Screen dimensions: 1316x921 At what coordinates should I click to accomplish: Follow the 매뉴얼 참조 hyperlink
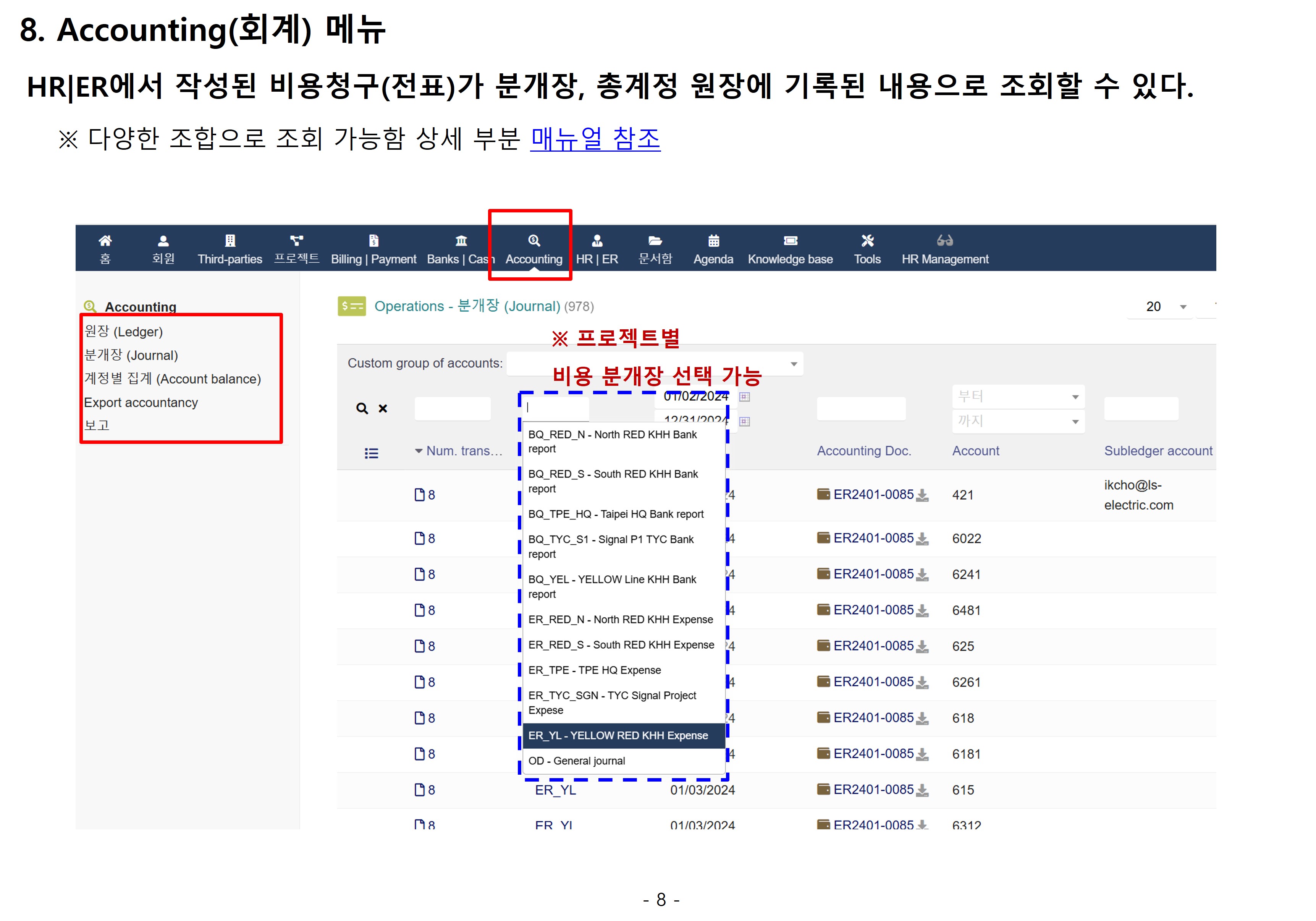click(595, 139)
